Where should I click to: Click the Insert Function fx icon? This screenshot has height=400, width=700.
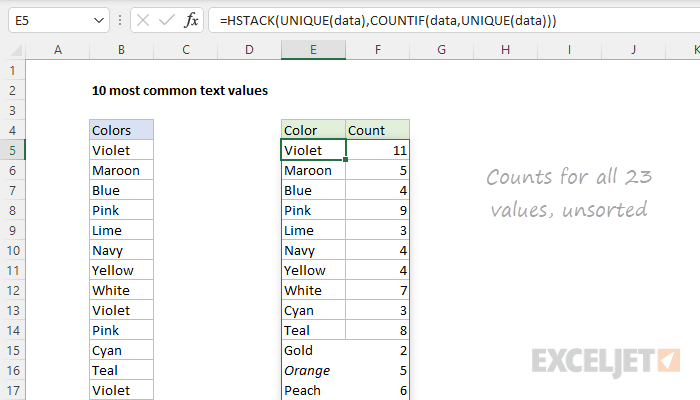click(191, 20)
